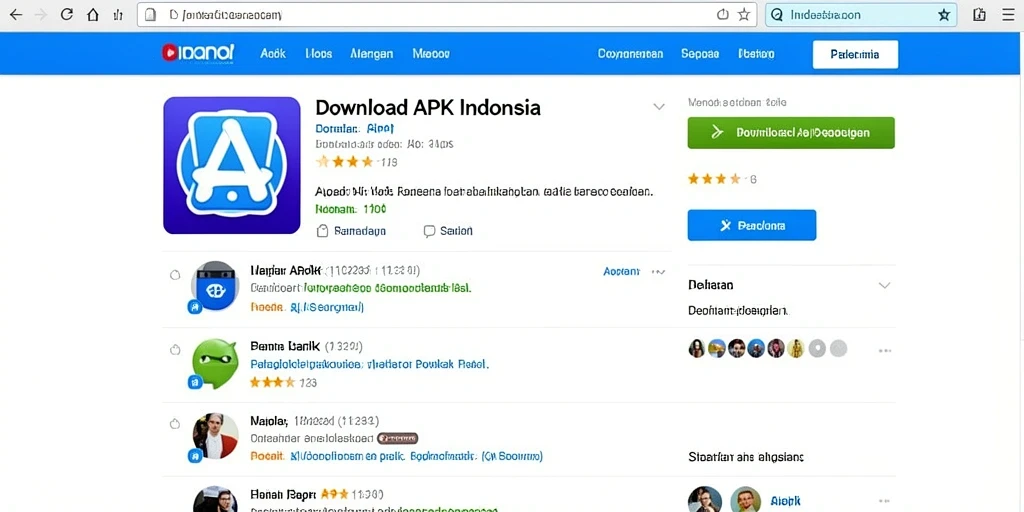Click the vertical-bars icon beside the home icon

coord(118,14)
